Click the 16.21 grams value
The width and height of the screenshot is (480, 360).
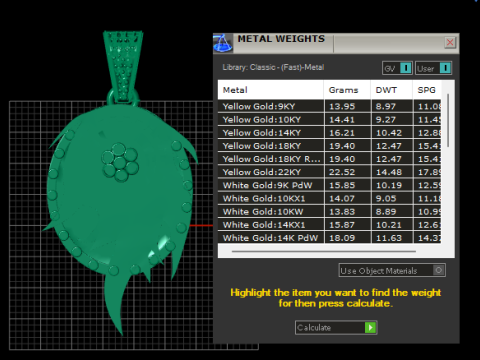342,133
